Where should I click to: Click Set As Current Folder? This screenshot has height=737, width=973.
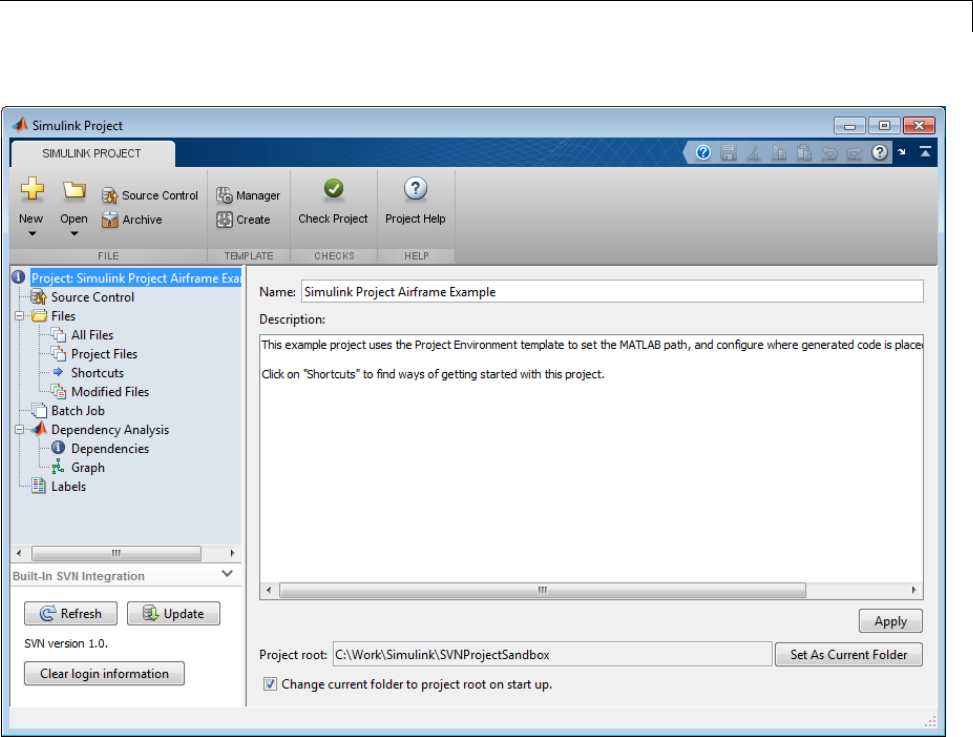(x=848, y=654)
